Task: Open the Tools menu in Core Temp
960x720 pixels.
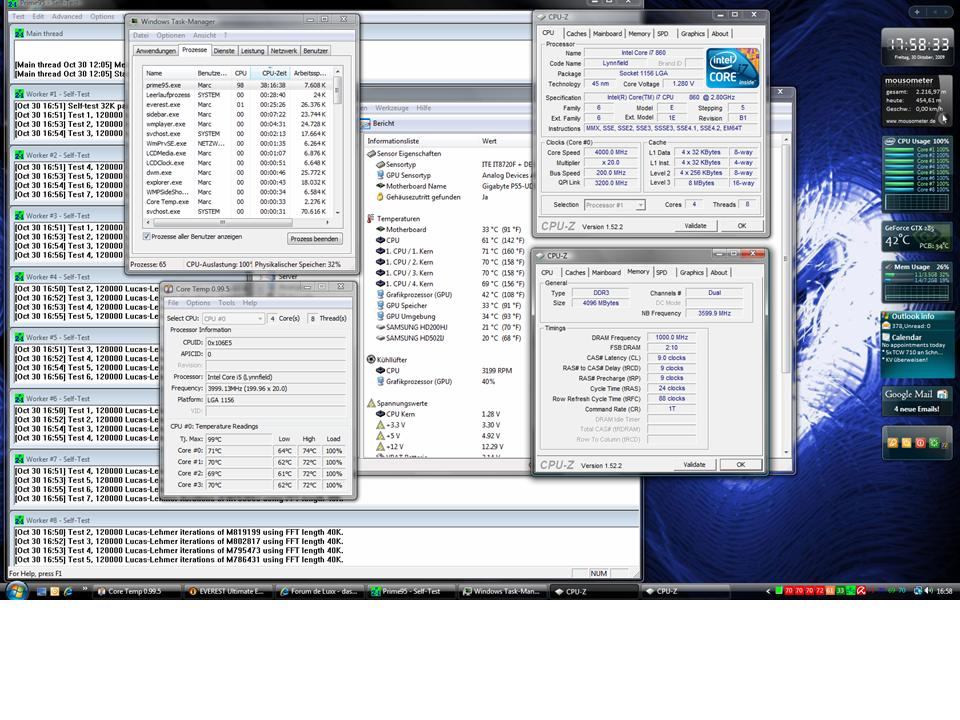Action: tap(227, 302)
